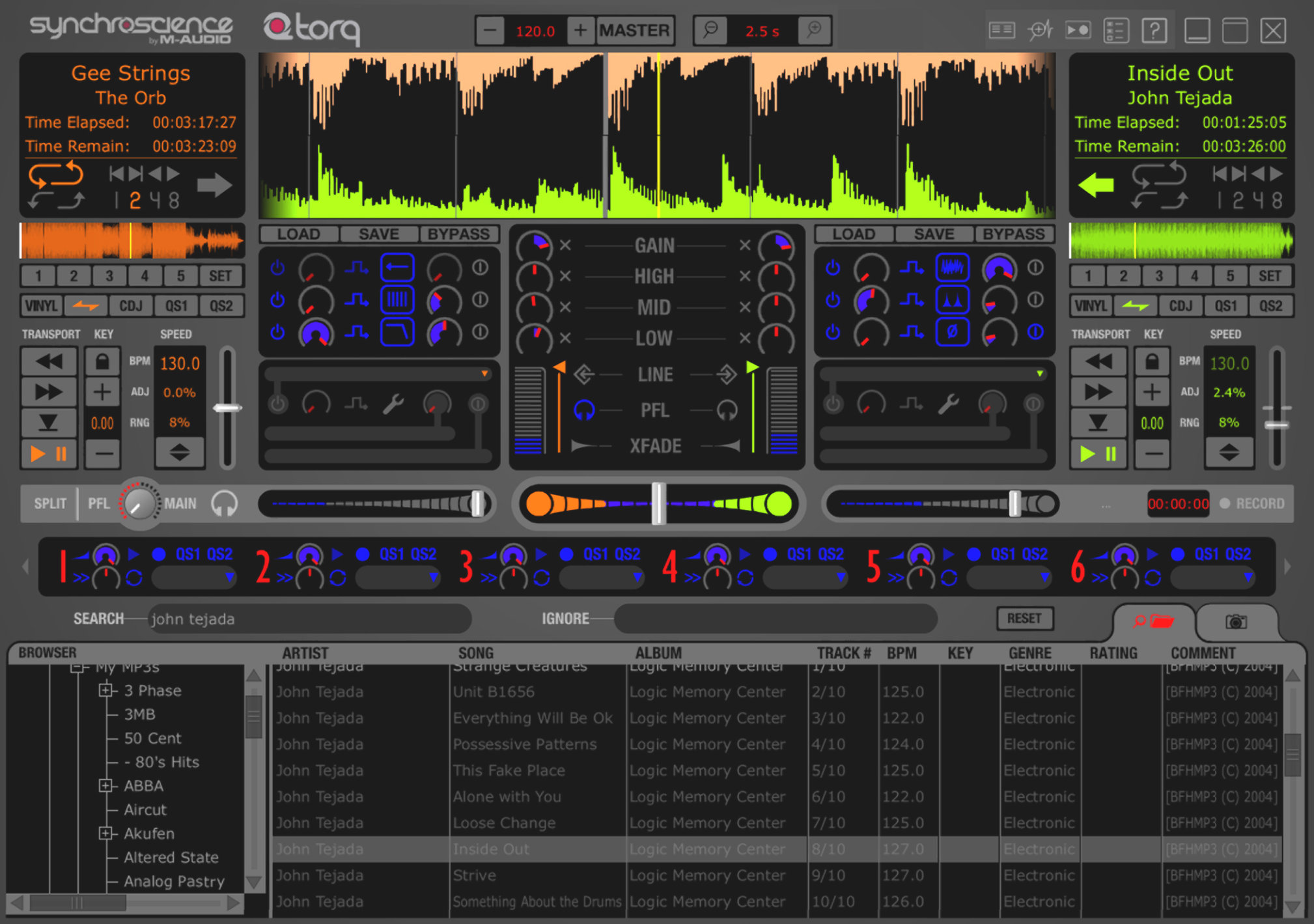Click the SPLIT headphone button
The width and height of the screenshot is (1314, 924).
tap(50, 503)
